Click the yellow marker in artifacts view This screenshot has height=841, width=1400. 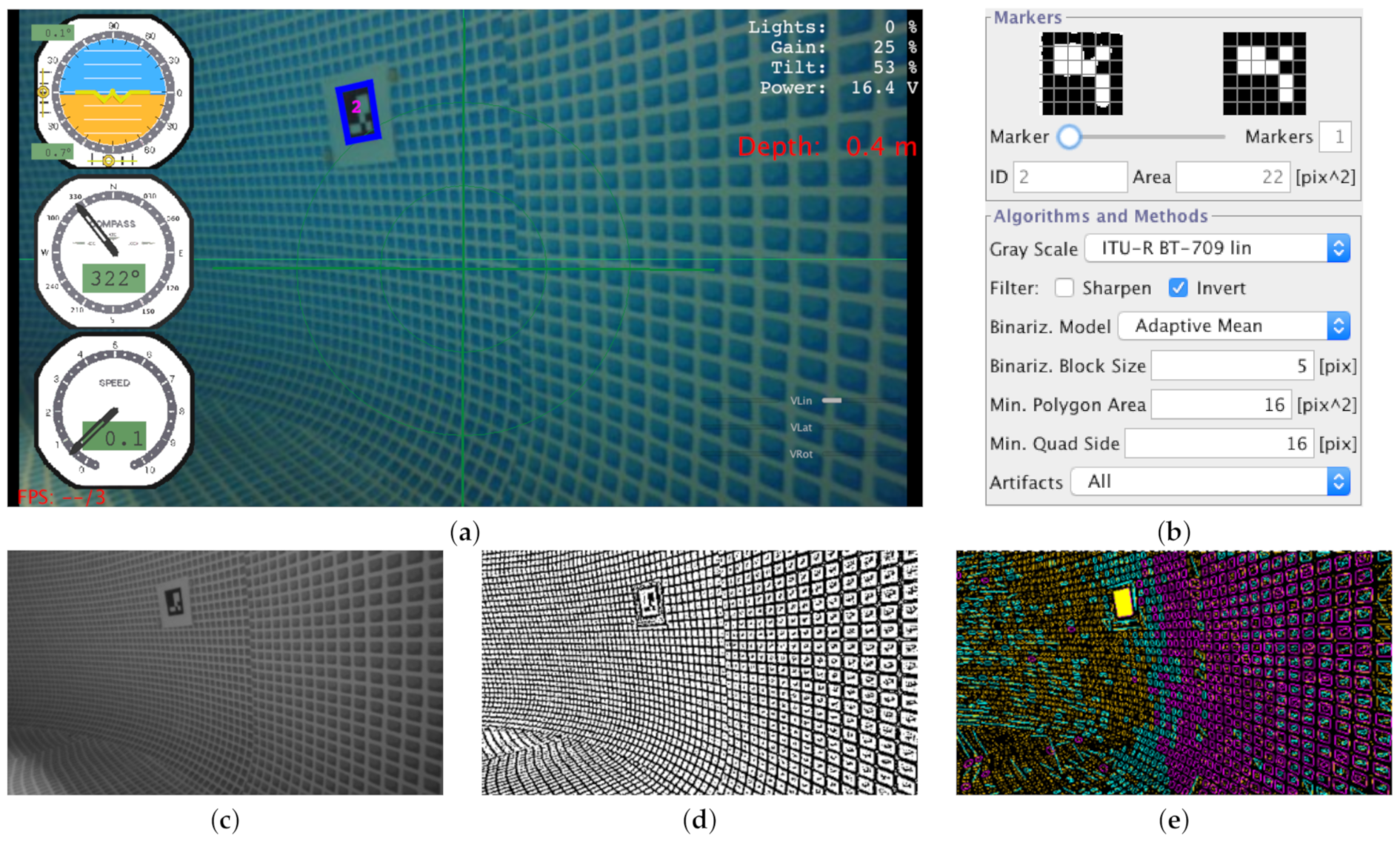pyautogui.click(x=1124, y=602)
